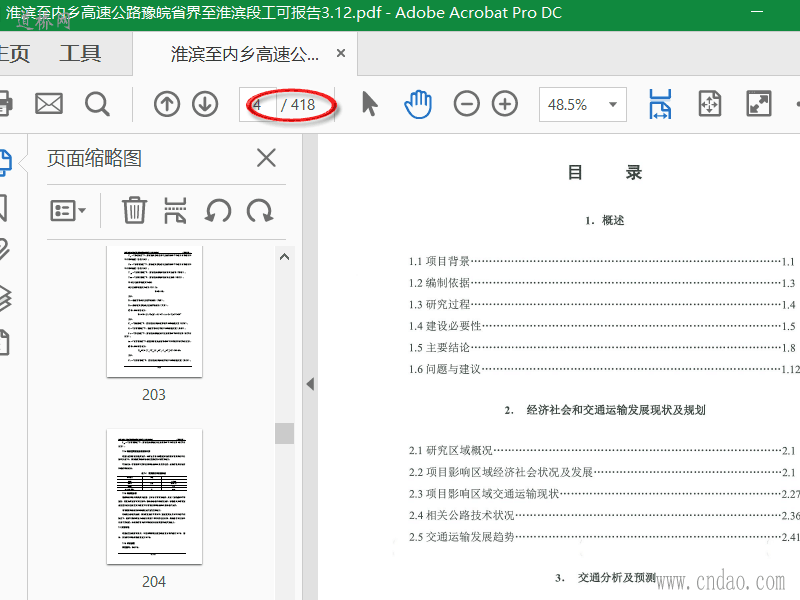Minimize the Acrobat window
800x600 pixels.
click(x=757, y=11)
